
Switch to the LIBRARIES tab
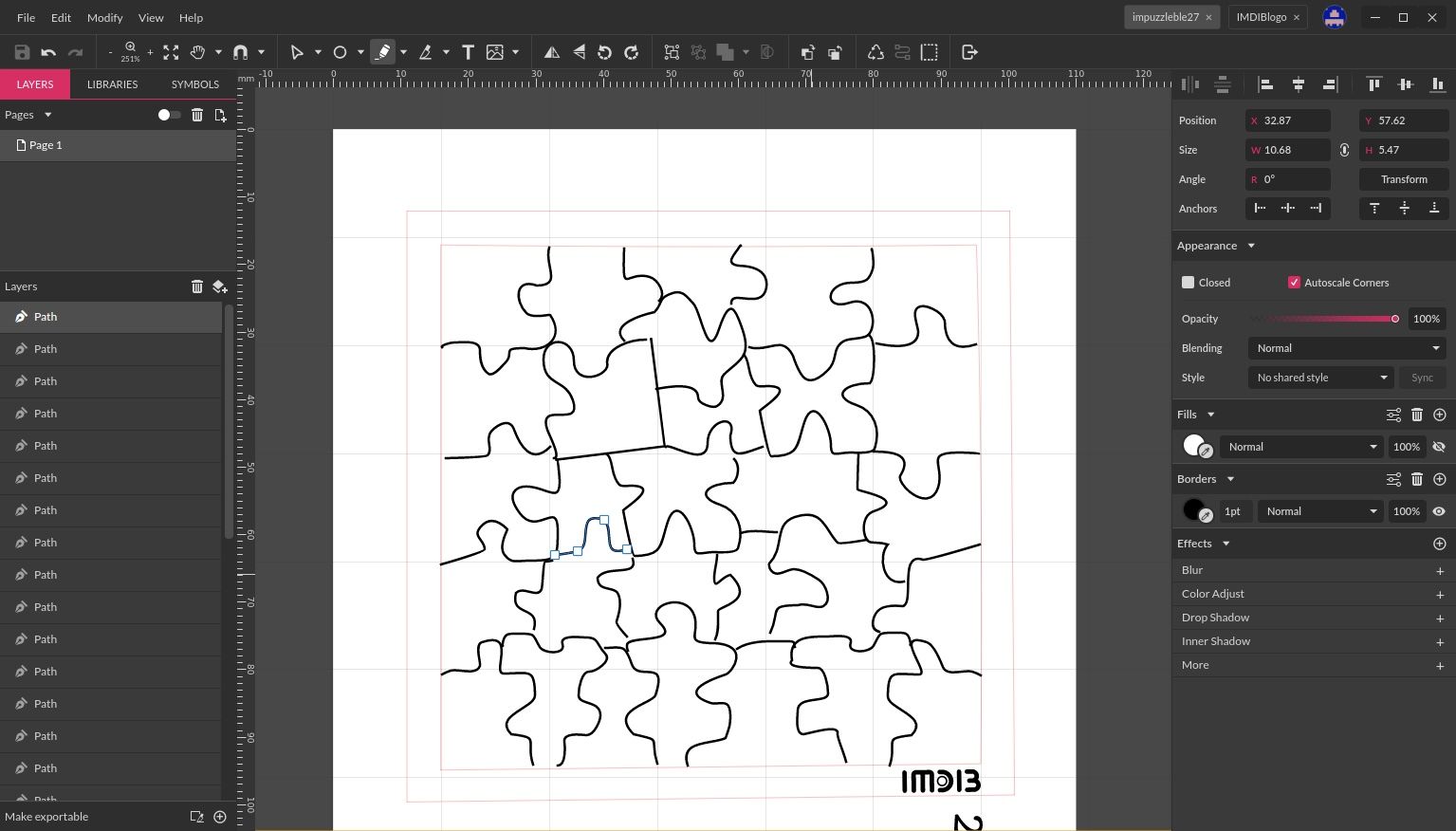click(112, 83)
